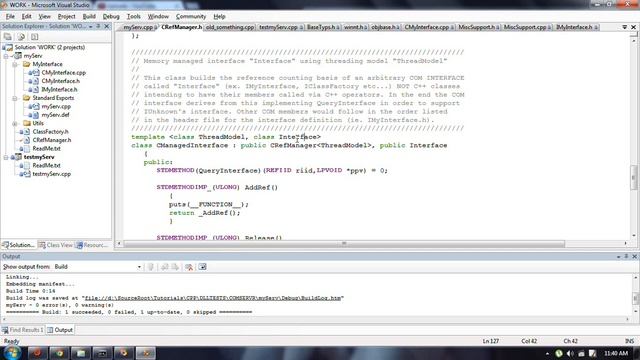Switch to Find Results 1 tab
The image size is (640, 360).
coord(22,330)
